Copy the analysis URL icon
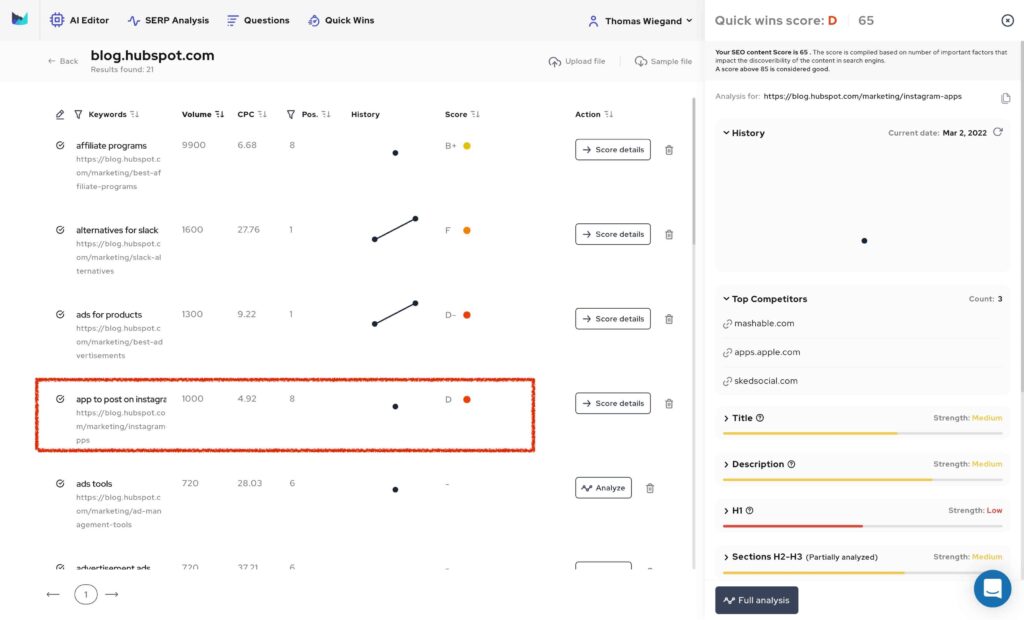Screen dimensions: 1024x620 [x=1006, y=98]
